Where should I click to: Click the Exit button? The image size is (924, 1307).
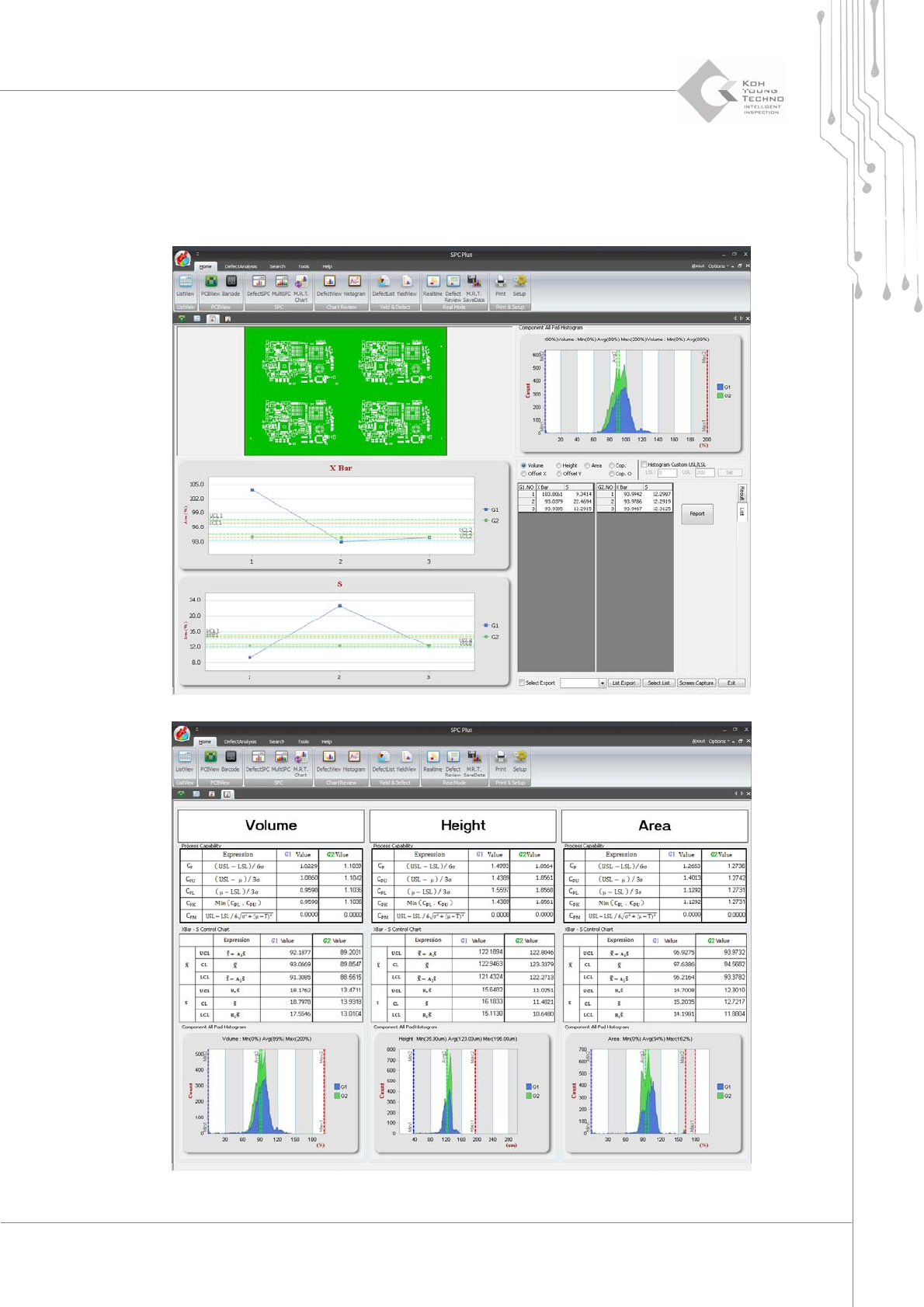[x=731, y=683]
